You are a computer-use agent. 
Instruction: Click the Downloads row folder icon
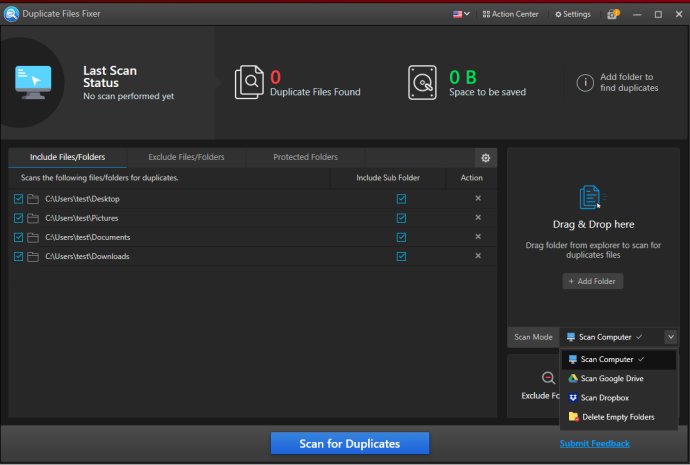[33, 256]
